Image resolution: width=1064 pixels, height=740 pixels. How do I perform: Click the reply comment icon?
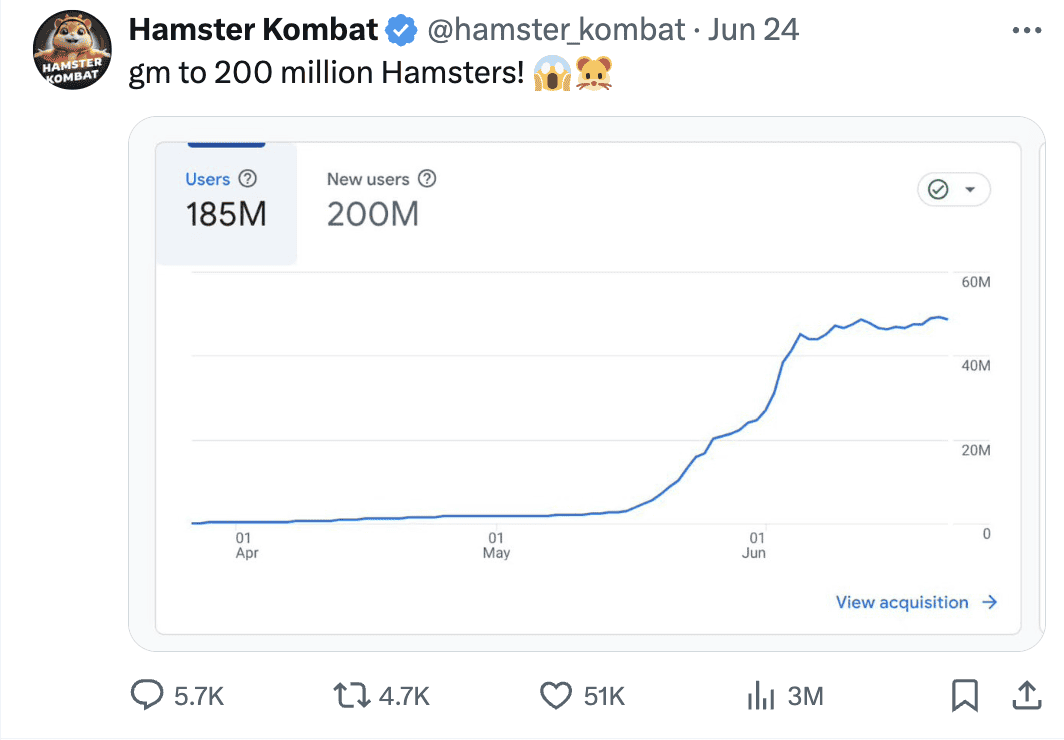[x=147, y=695]
